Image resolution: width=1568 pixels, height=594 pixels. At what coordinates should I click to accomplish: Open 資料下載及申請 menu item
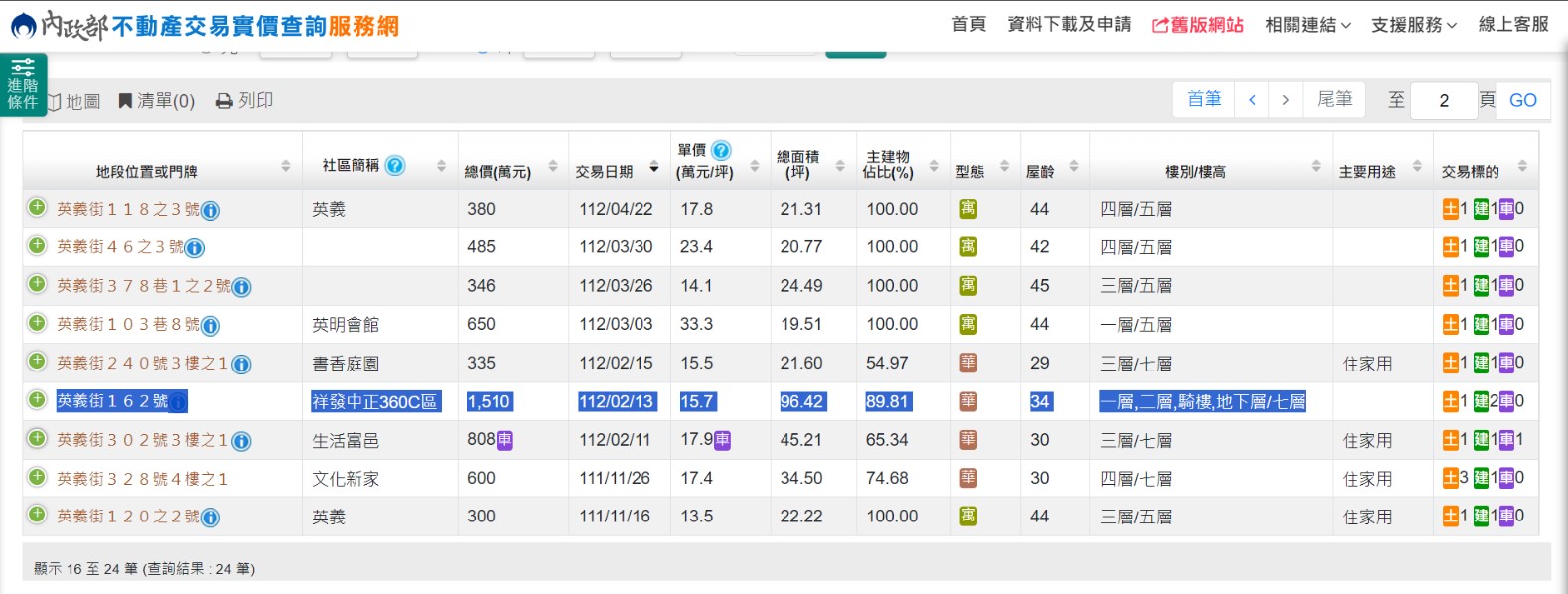click(x=1069, y=25)
